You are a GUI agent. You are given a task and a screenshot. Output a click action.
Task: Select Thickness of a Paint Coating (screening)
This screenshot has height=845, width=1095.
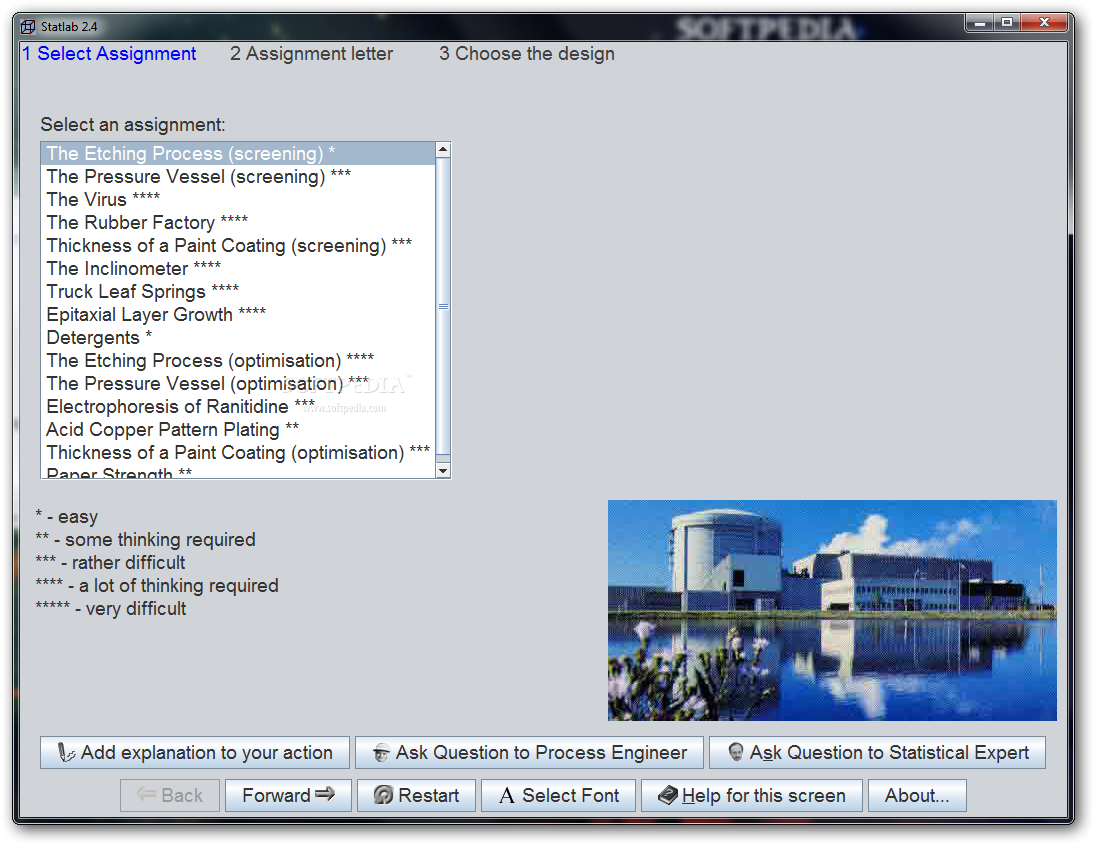pos(238,246)
